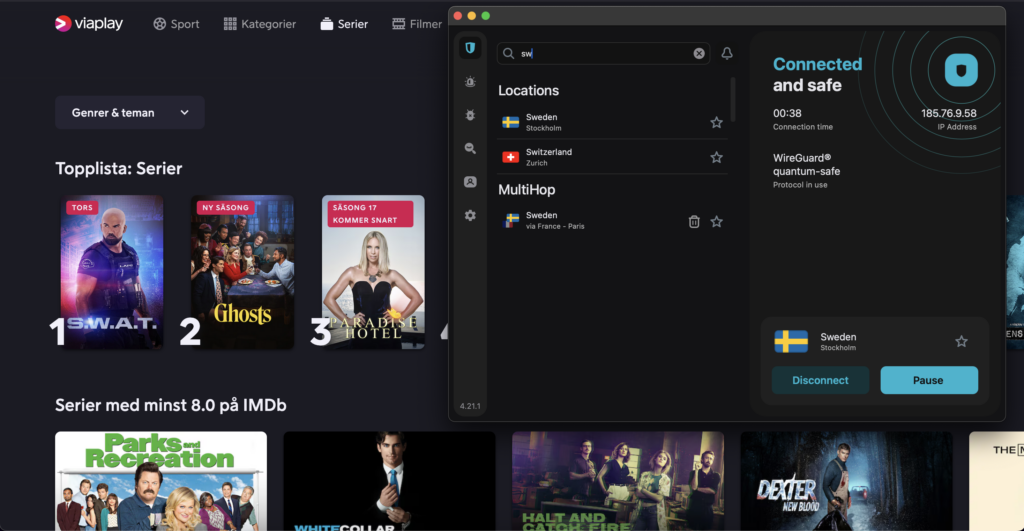Screen dimensions: 1024x531
Task: Select Sweden via France - Paris MultiHop
Action: (613, 221)
